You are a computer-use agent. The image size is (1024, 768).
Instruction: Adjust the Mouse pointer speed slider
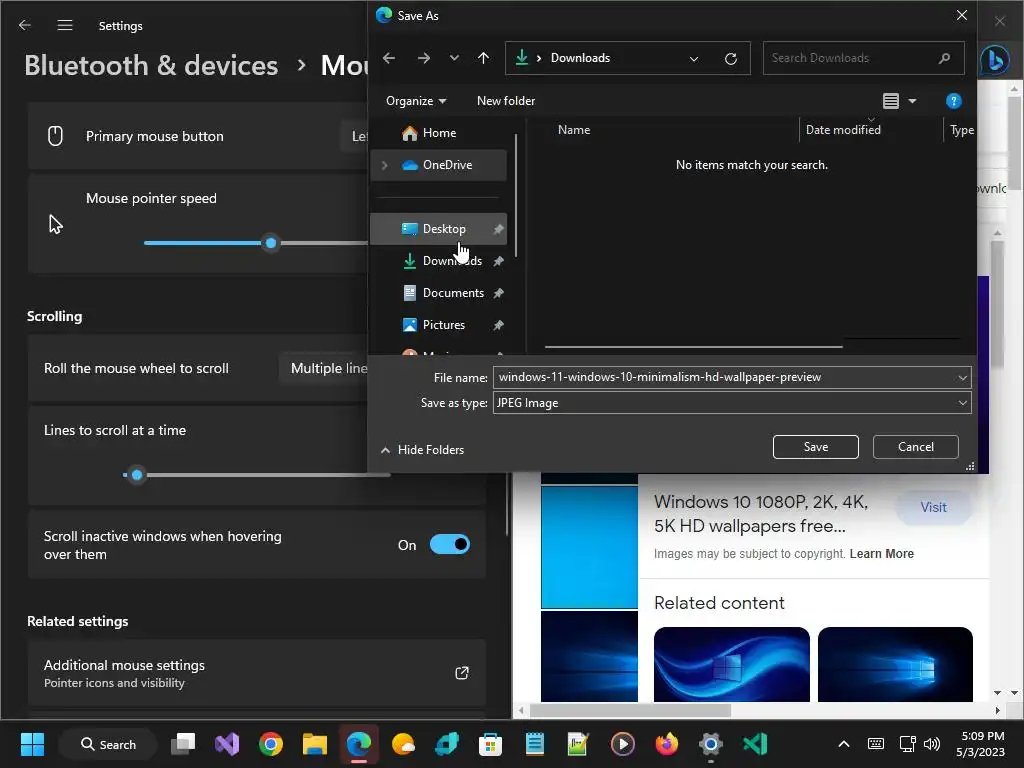270,244
